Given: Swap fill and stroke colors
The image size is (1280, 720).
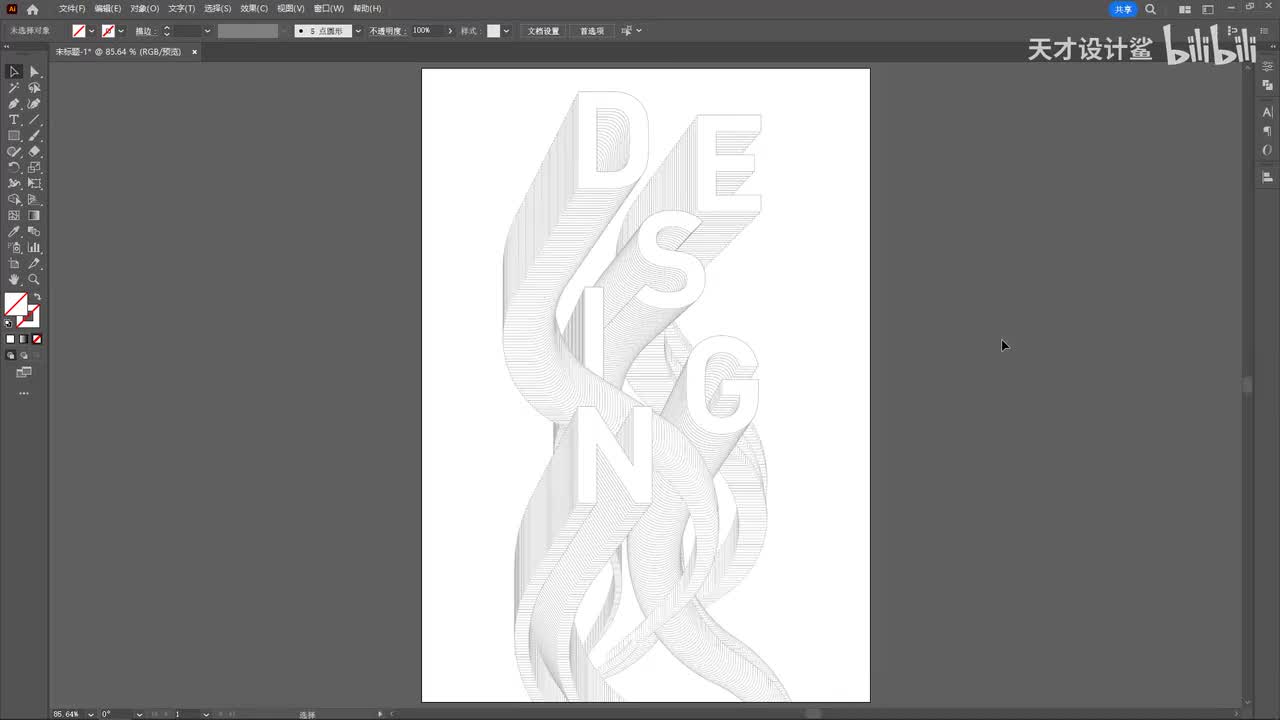Looking at the screenshot, I should 36,297.
